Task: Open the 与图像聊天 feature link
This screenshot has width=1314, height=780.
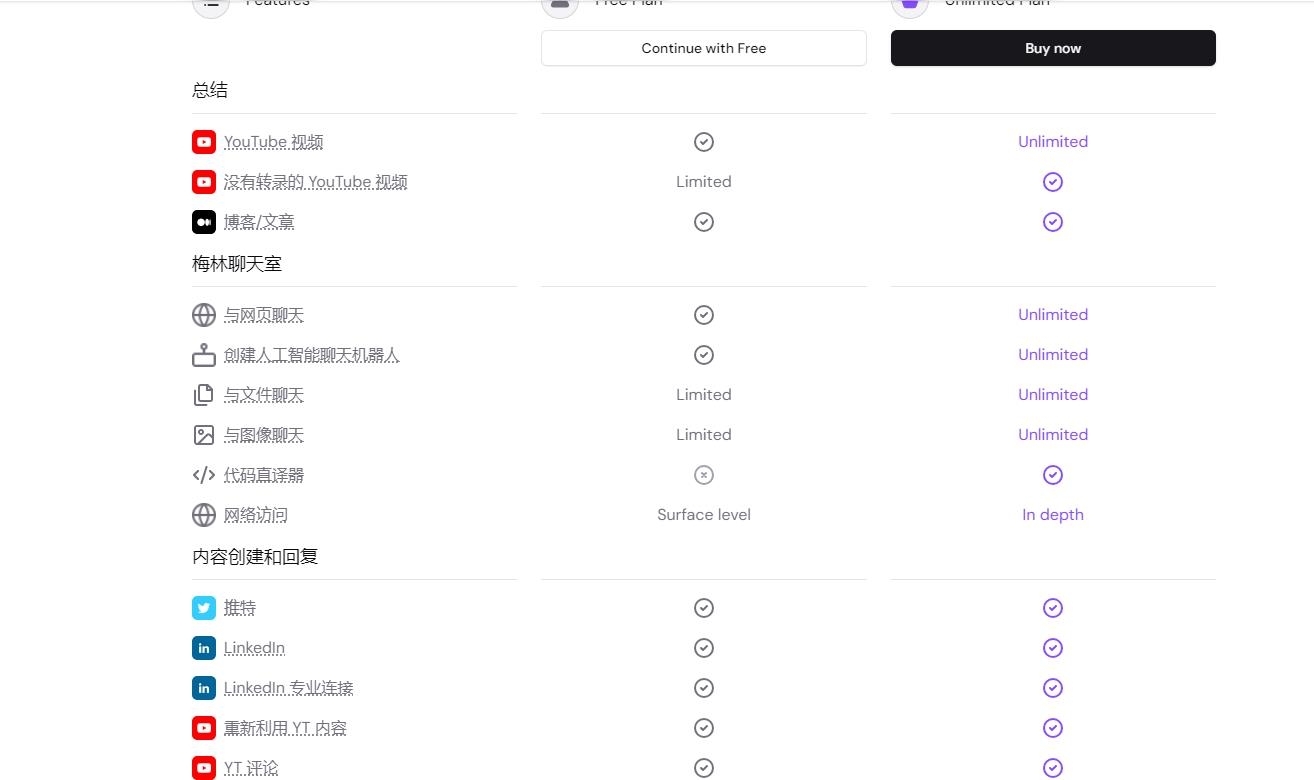Action: point(264,435)
